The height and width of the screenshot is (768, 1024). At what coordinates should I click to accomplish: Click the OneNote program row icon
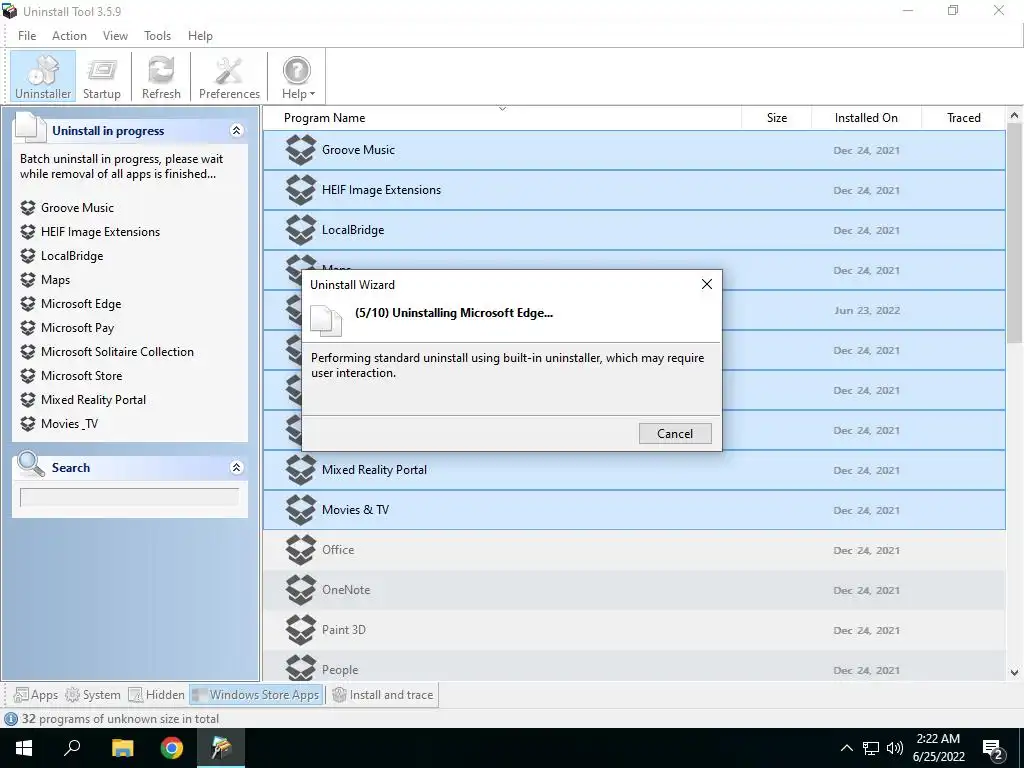pos(300,590)
